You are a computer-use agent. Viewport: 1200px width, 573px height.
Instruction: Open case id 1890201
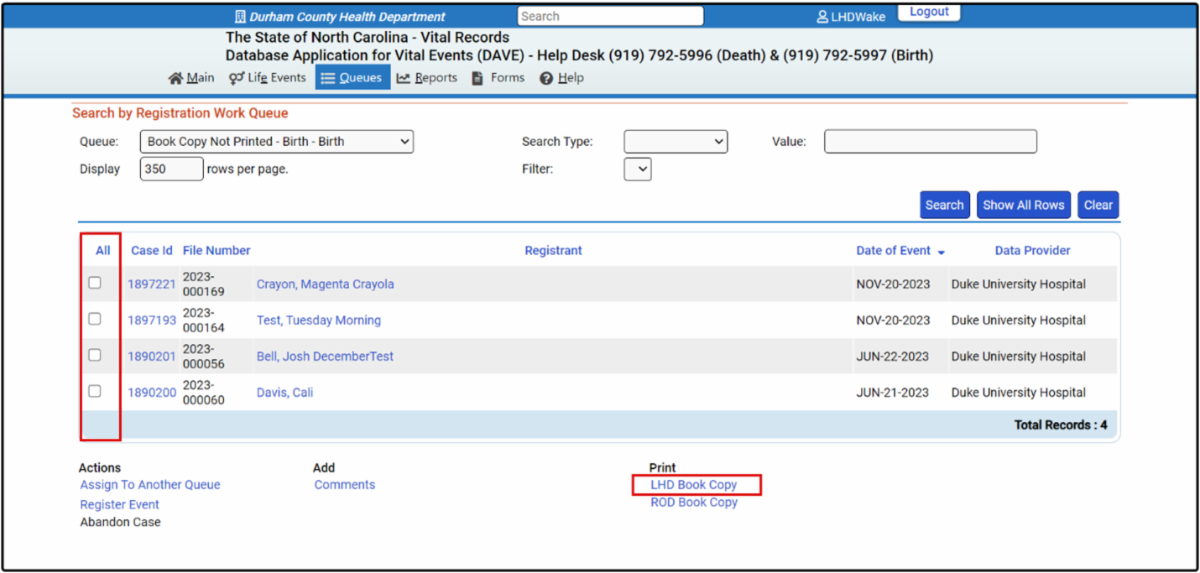152,357
